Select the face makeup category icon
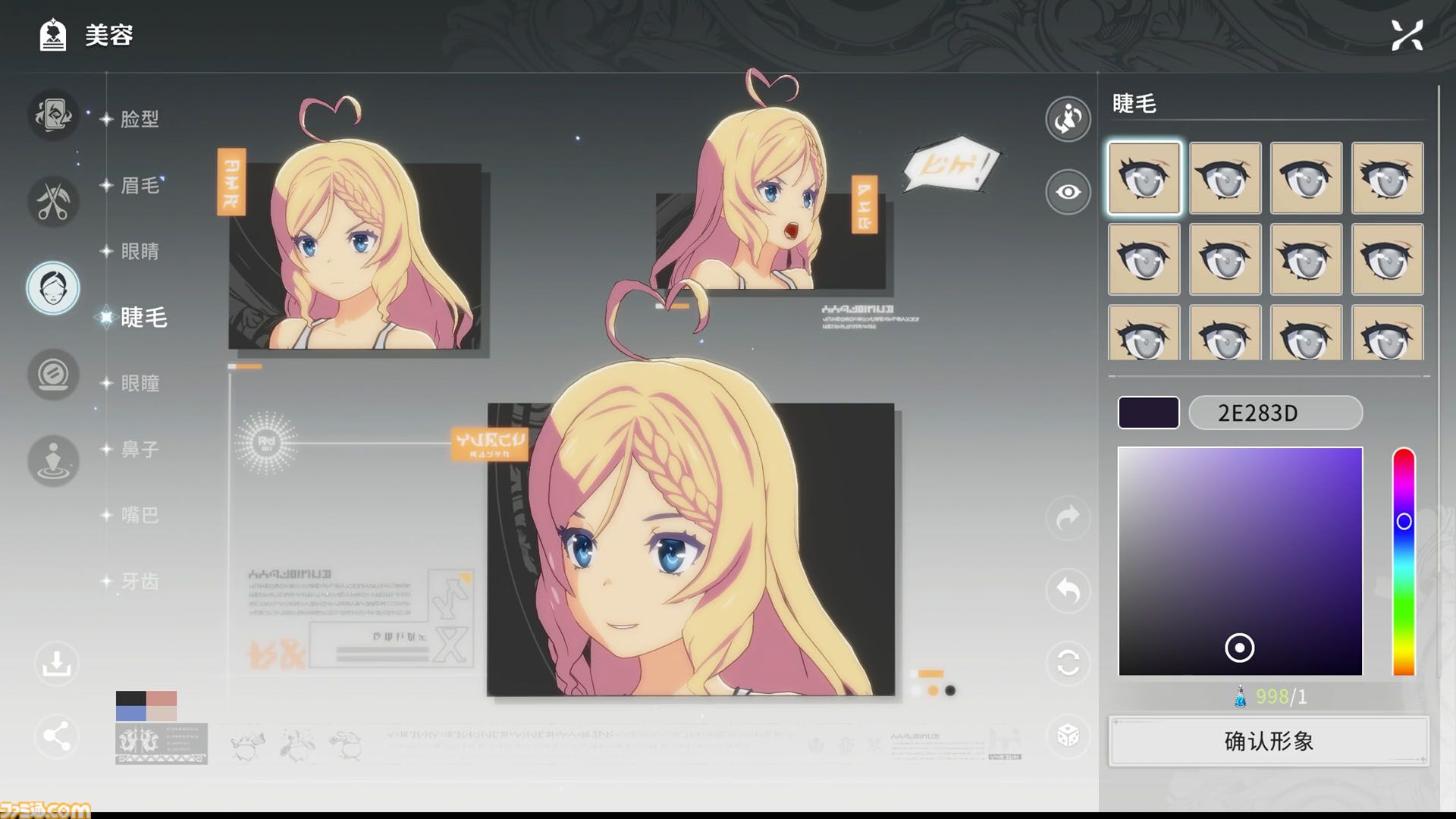Screen dimensions: 1456x819 (53, 288)
